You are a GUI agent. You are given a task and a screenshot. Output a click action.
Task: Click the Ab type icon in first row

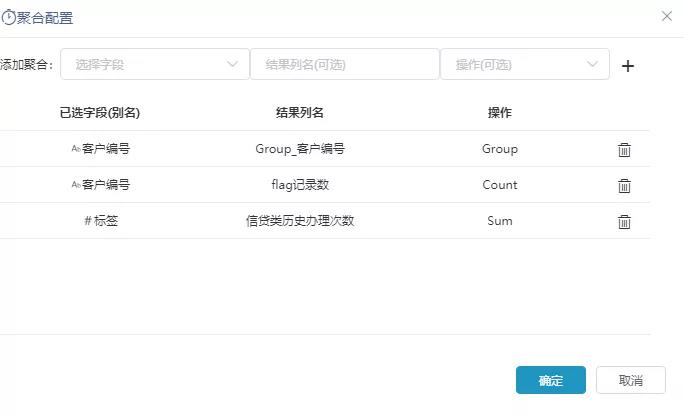pos(76,149)
